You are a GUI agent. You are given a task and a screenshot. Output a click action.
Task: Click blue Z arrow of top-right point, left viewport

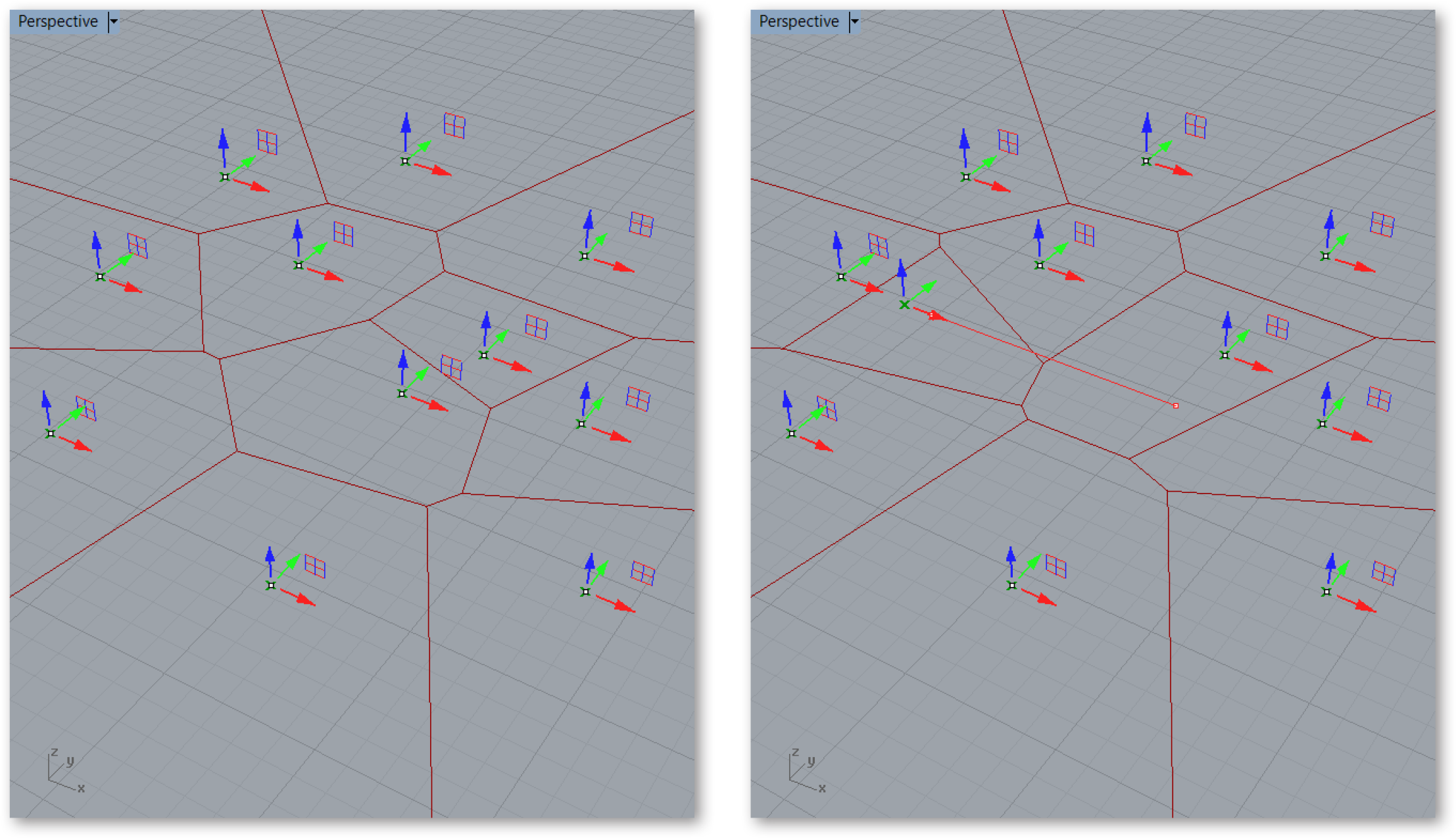[x=406, y=128]
